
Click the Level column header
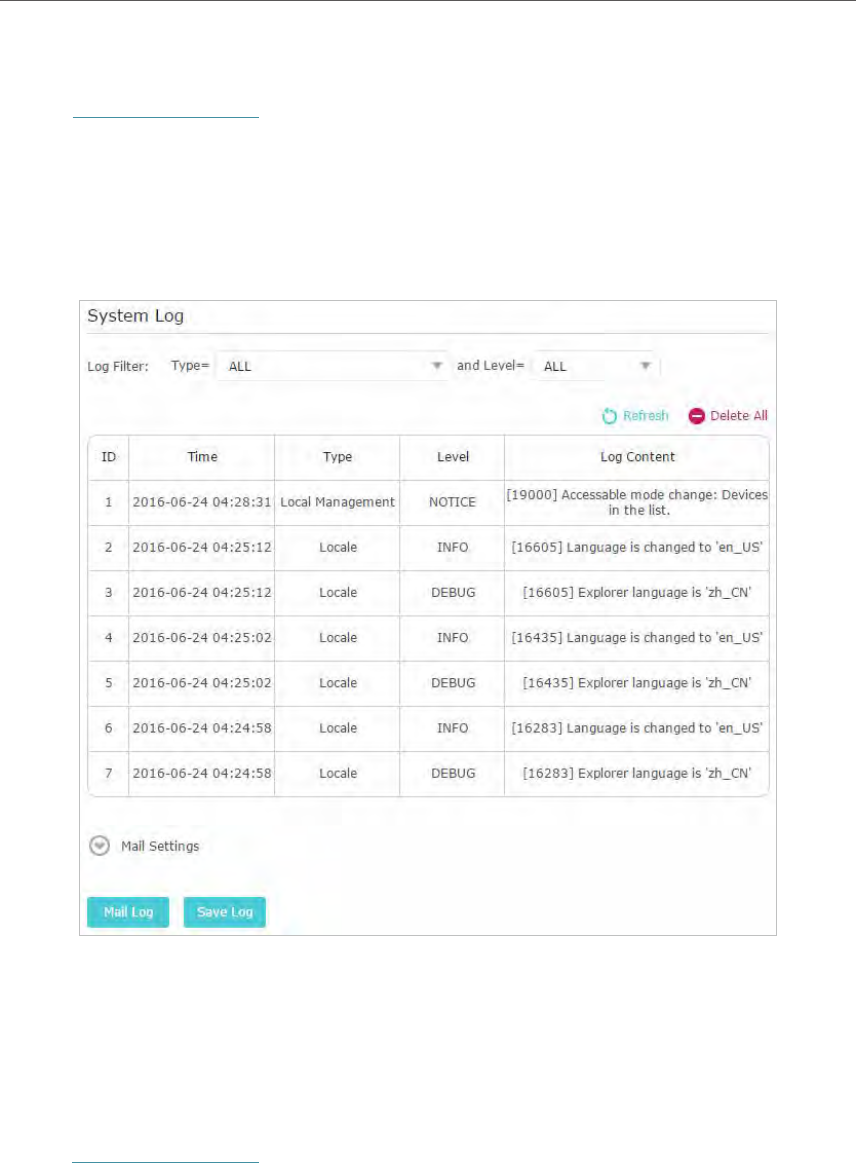coord(452,457)
